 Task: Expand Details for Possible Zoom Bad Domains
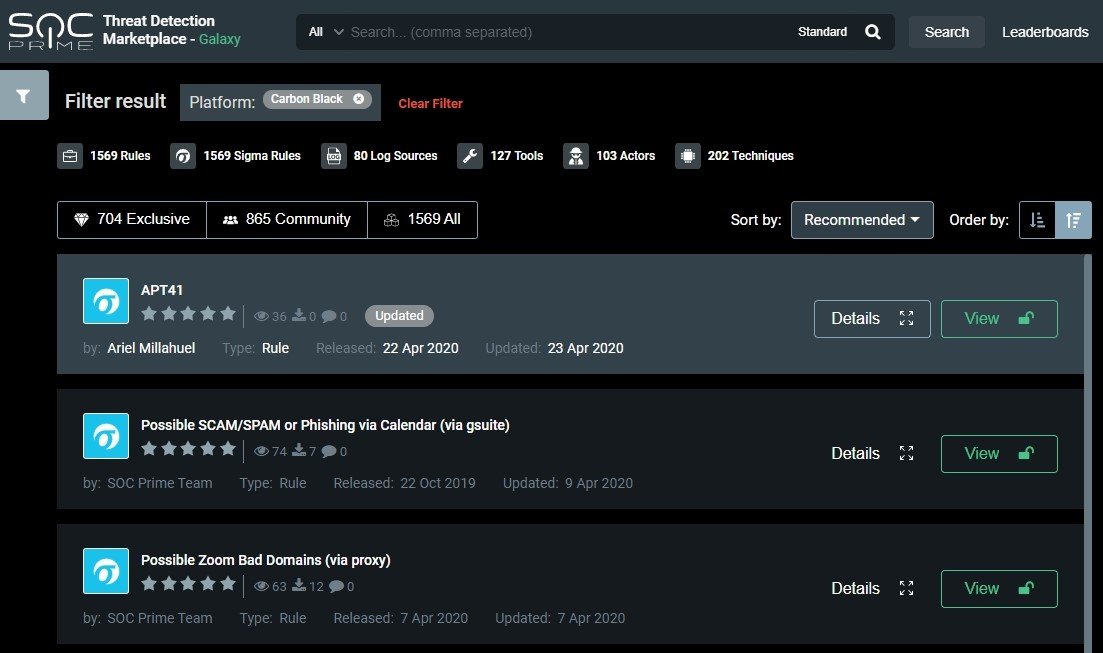tap(872, 588)
